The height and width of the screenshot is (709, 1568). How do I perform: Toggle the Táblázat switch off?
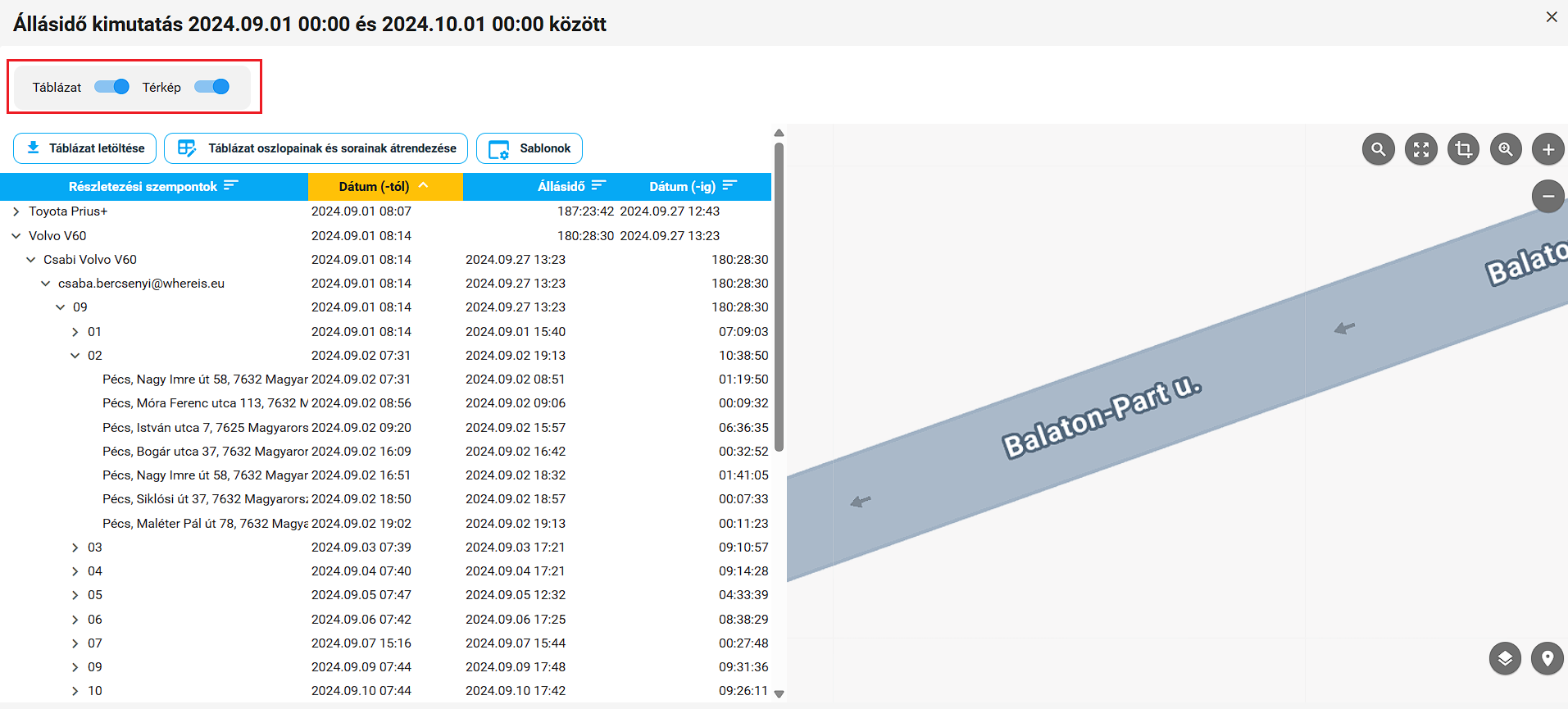click(x=112, y=87)
